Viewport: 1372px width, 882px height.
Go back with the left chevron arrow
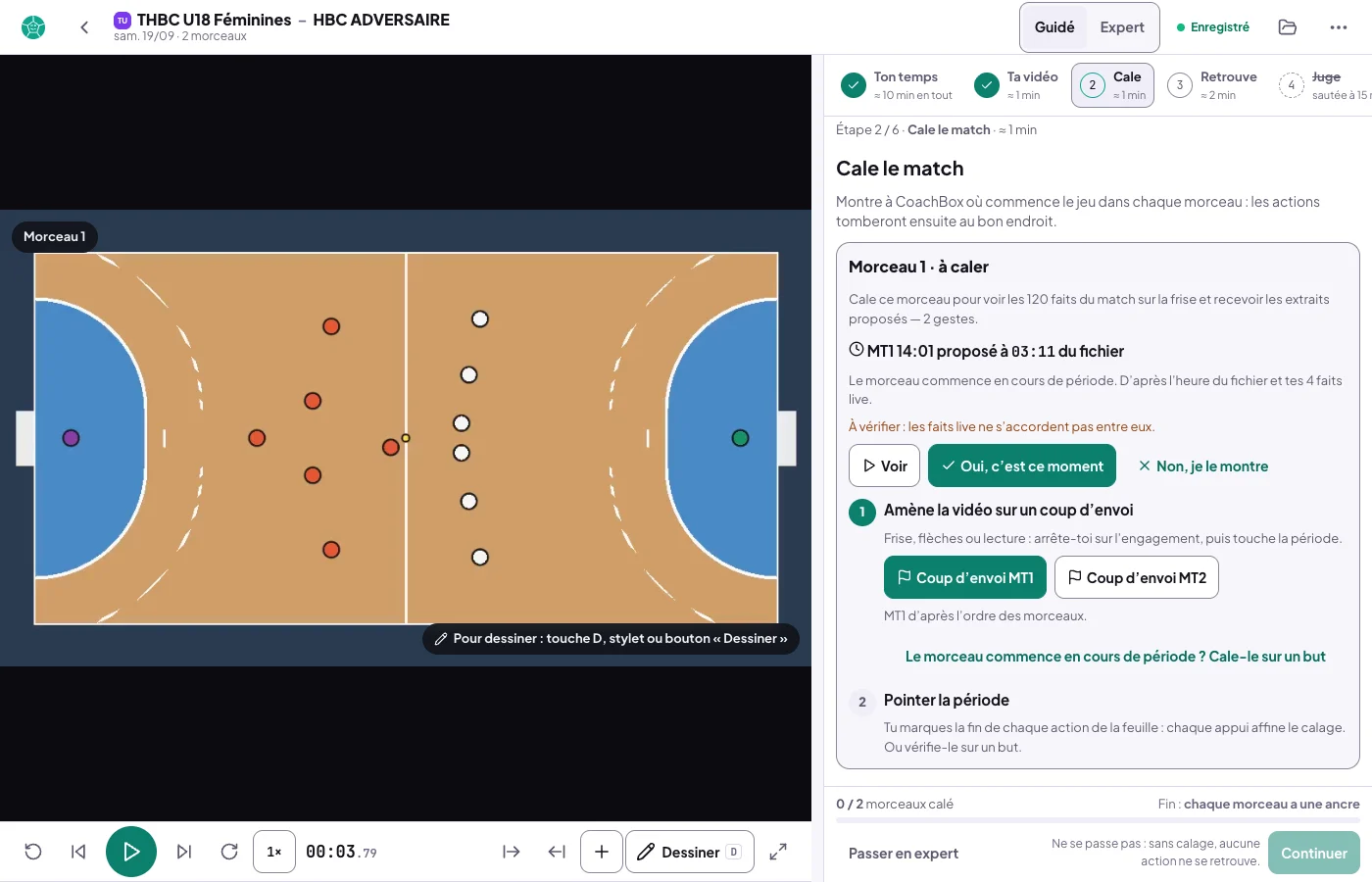84,27
